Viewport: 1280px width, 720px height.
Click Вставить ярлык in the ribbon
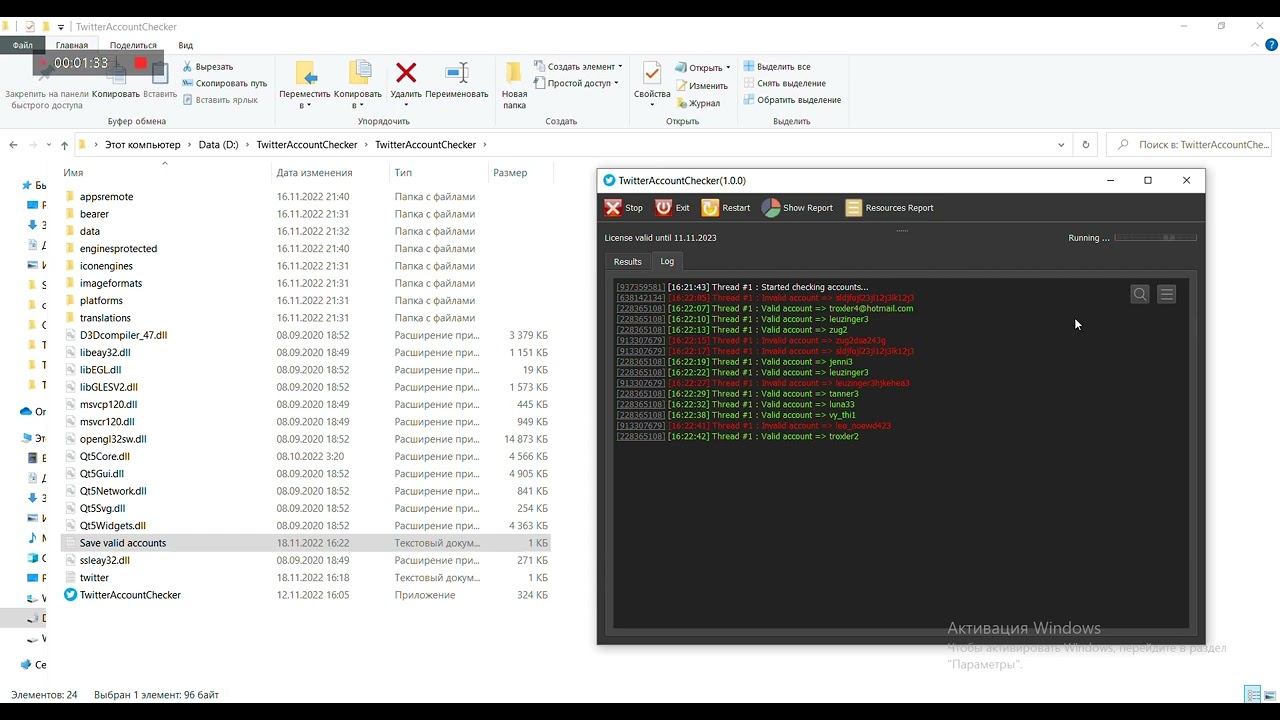tap(220, 100)
